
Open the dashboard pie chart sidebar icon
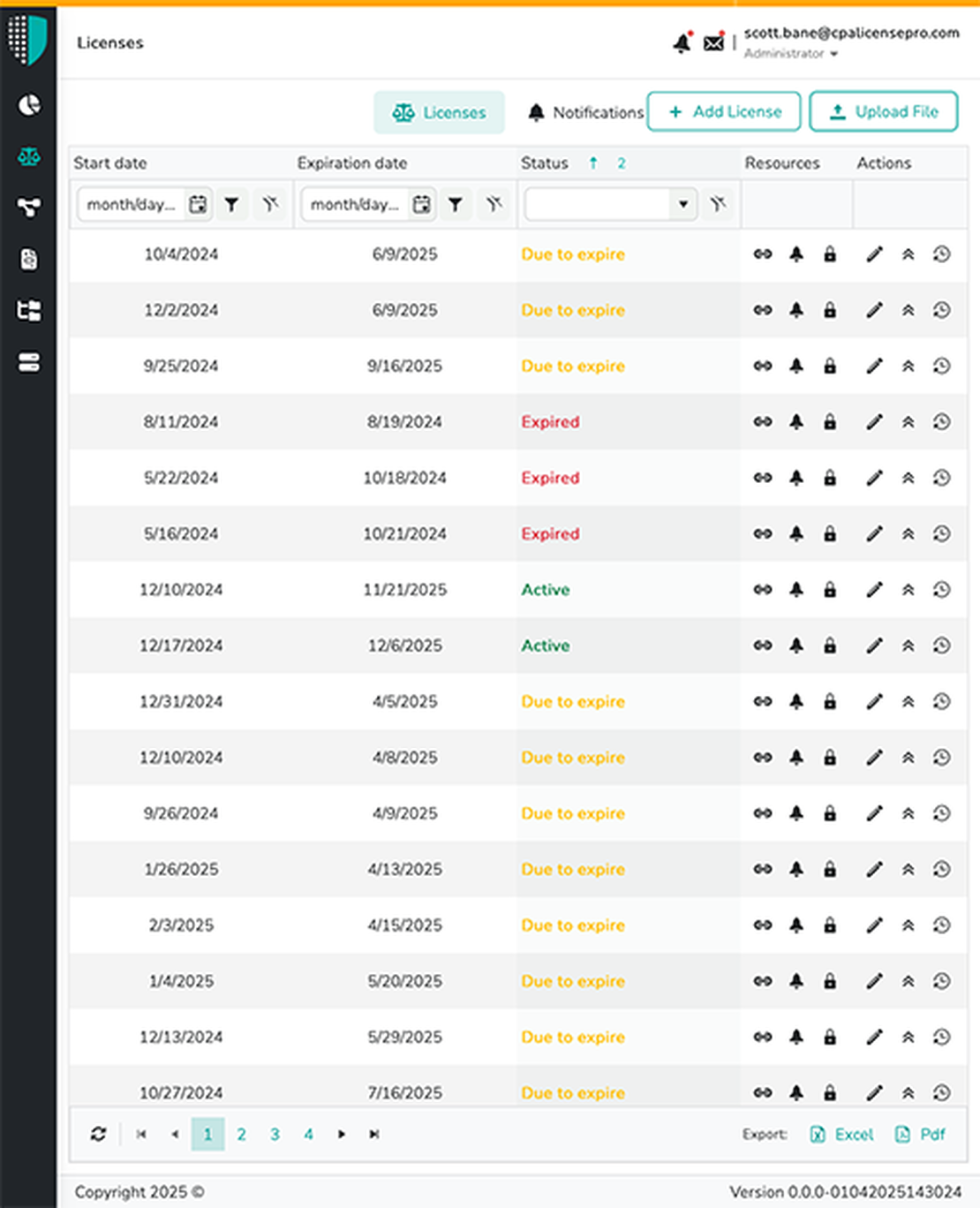pos(29,106)
